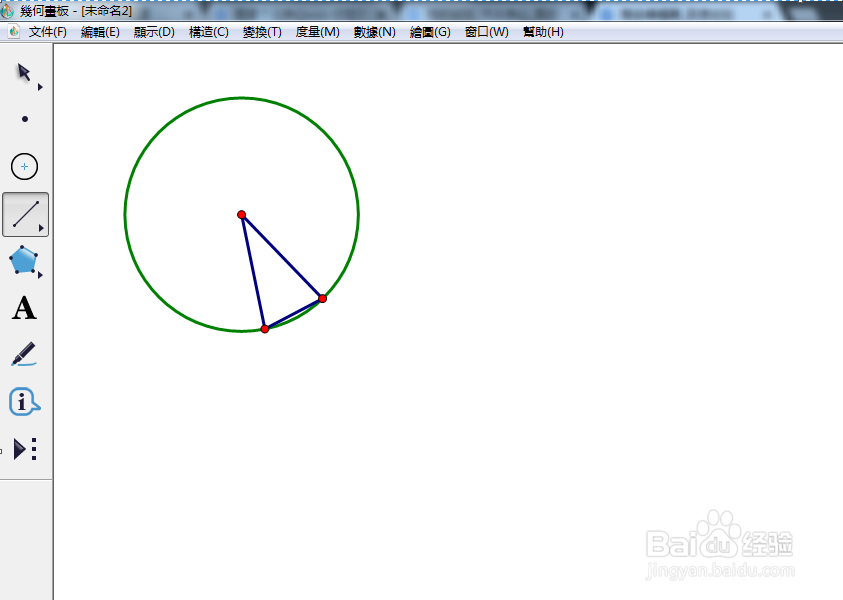This screenshot has width=843, height=600.
Task: Select the steeper blue radius segment to the bottom point
Action: 253,272
